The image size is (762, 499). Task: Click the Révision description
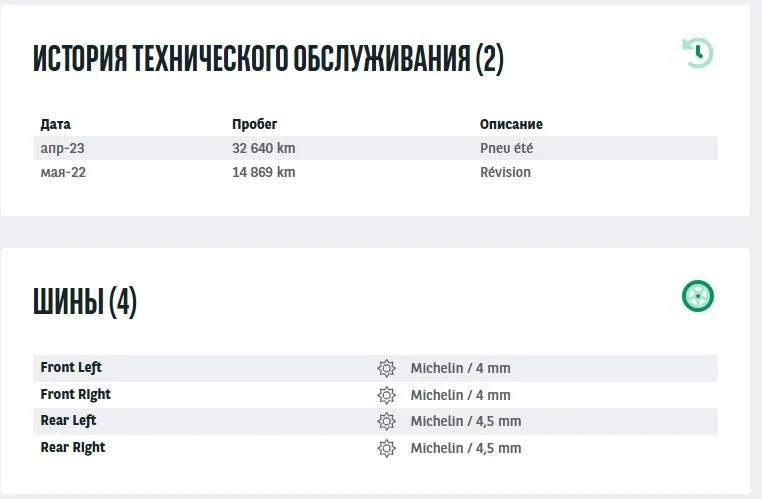click(505, 172)
